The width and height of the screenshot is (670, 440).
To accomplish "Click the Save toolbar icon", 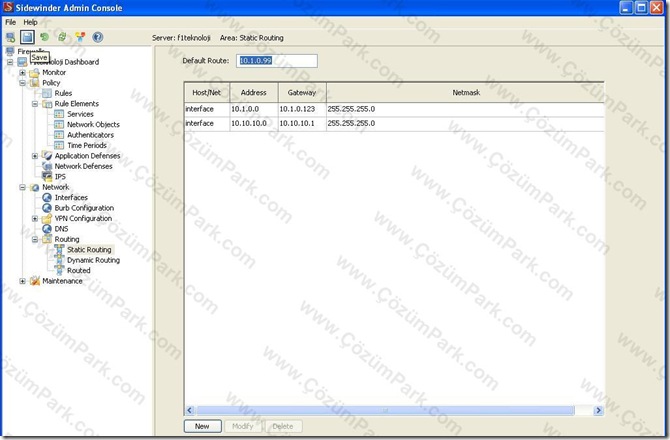I will (x=27, y=37).
